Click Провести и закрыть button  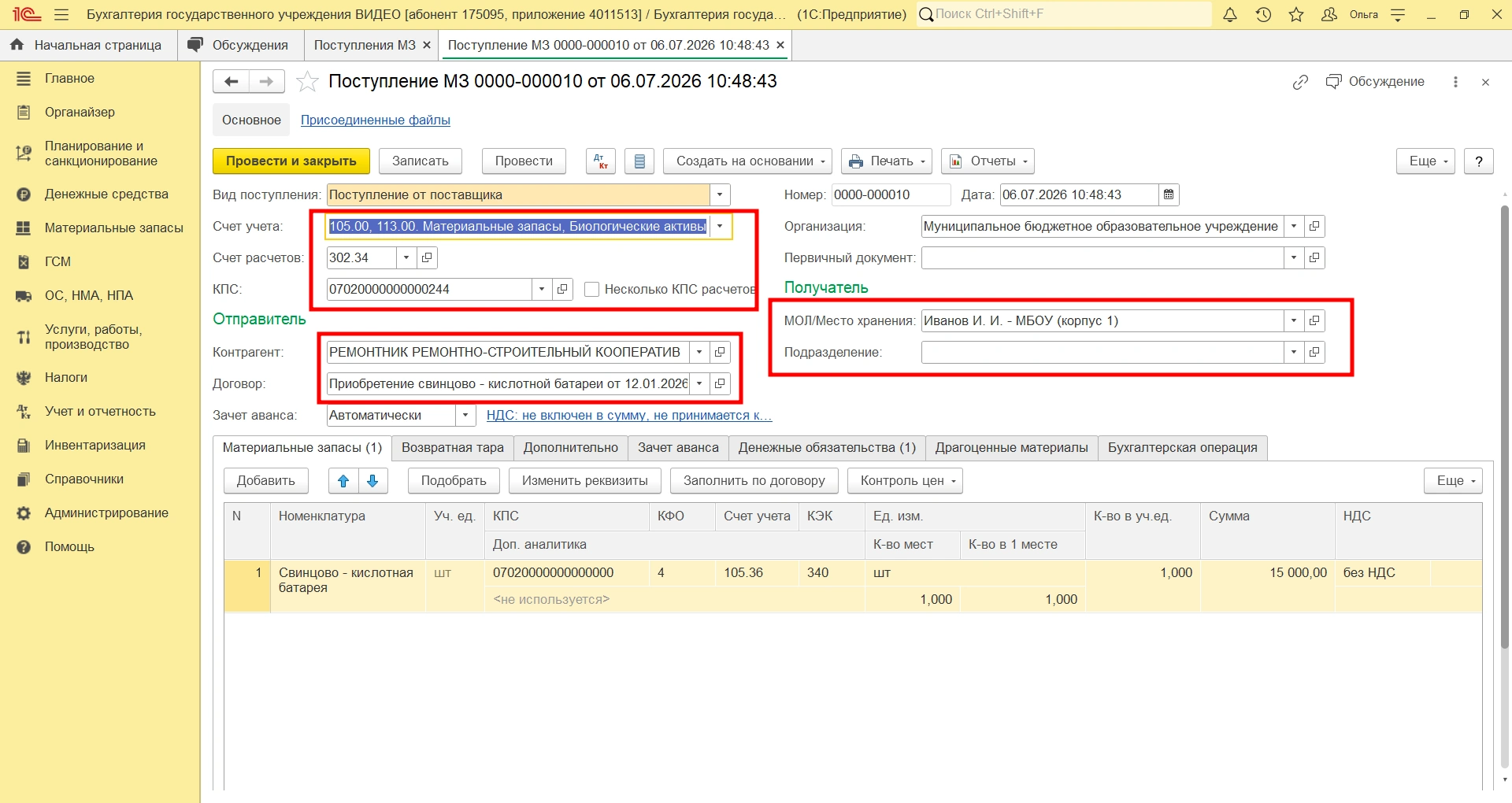[x=291, y=161]
